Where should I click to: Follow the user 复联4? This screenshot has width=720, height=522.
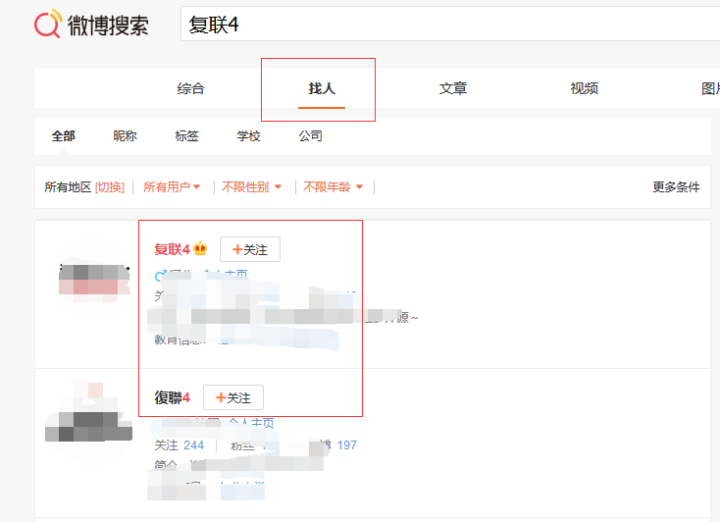[x=250, y=250]
